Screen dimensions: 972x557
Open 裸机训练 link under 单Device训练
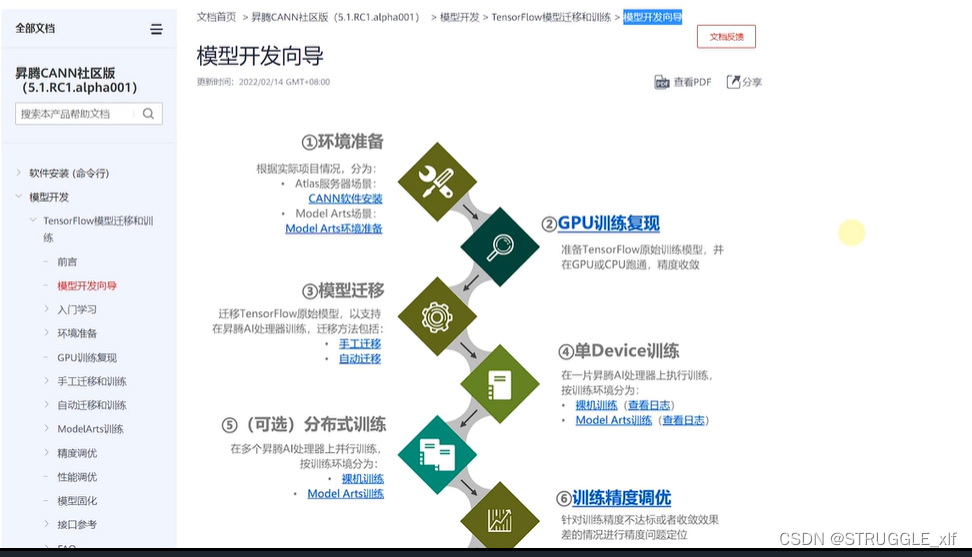coord(596,405)
